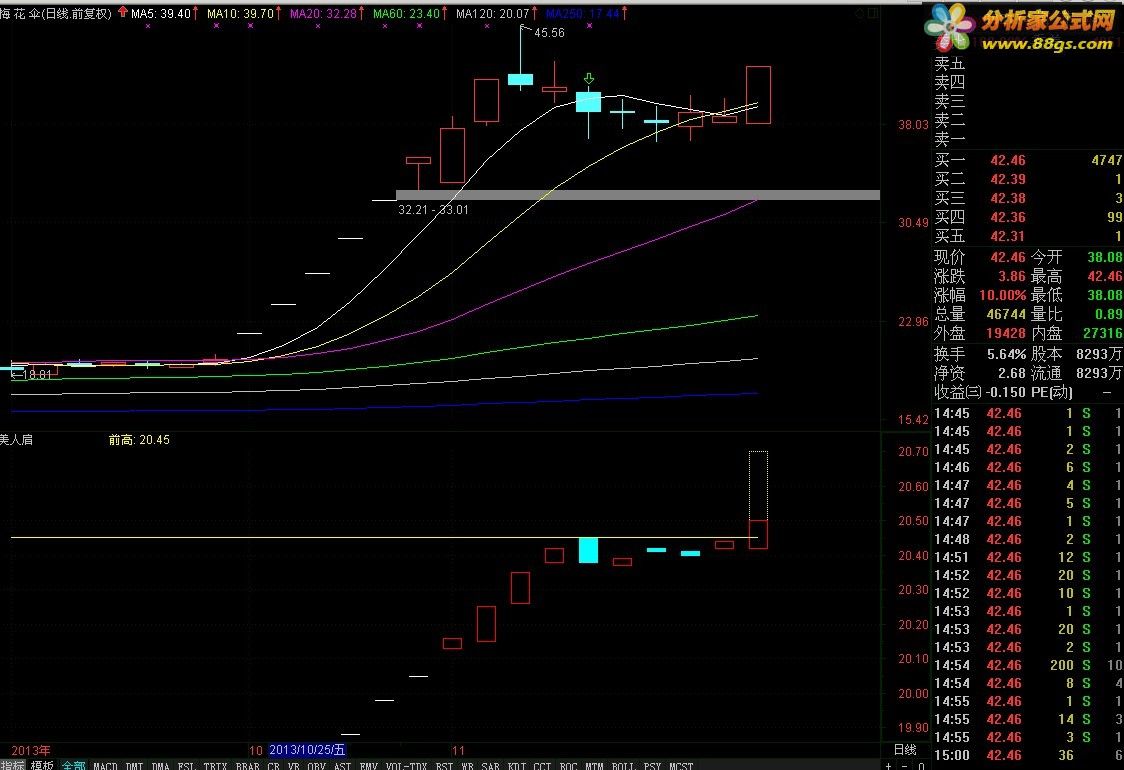Screen dimensions: 1124x770
Task: Choose the BRAR indicator tab
Action: 247,766
